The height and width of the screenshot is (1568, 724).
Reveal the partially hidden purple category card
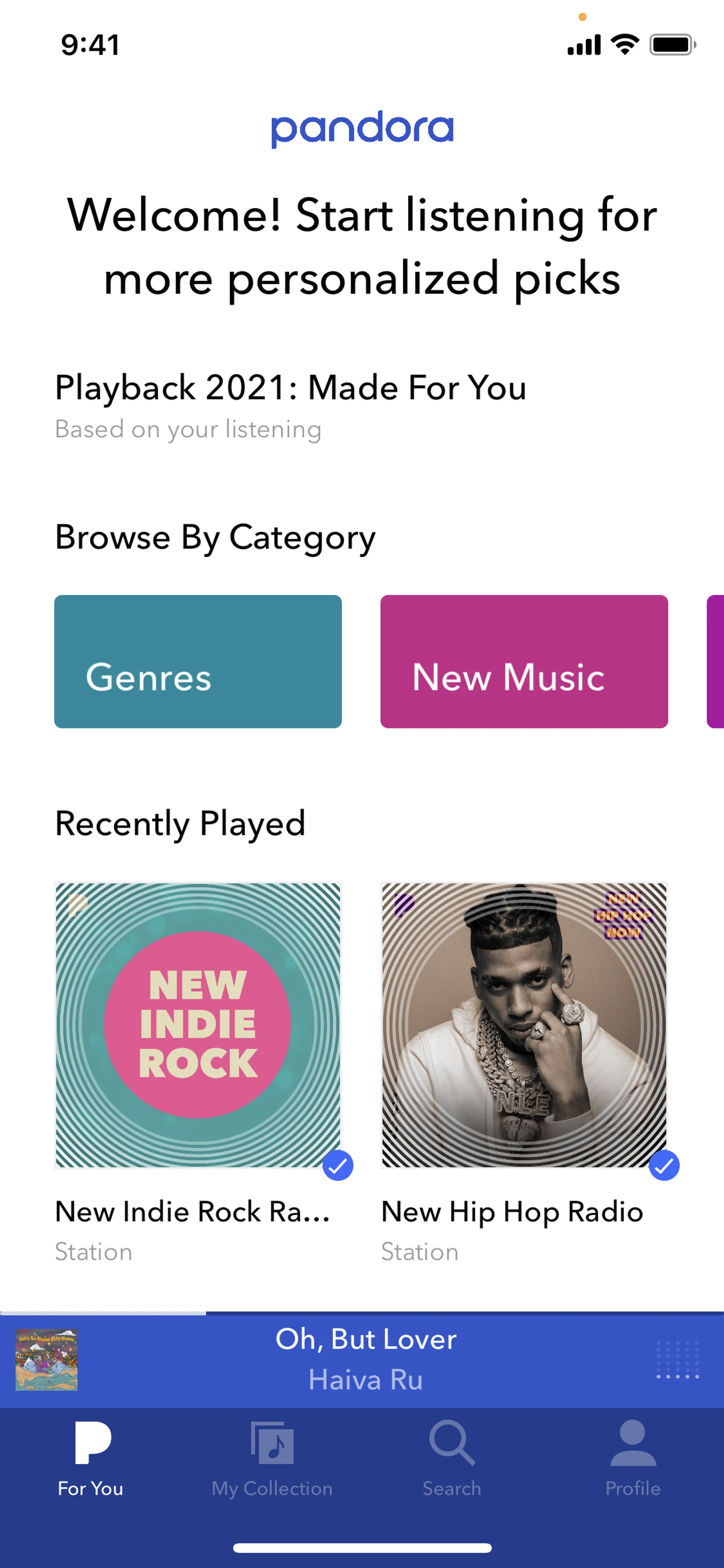point(715,661)
